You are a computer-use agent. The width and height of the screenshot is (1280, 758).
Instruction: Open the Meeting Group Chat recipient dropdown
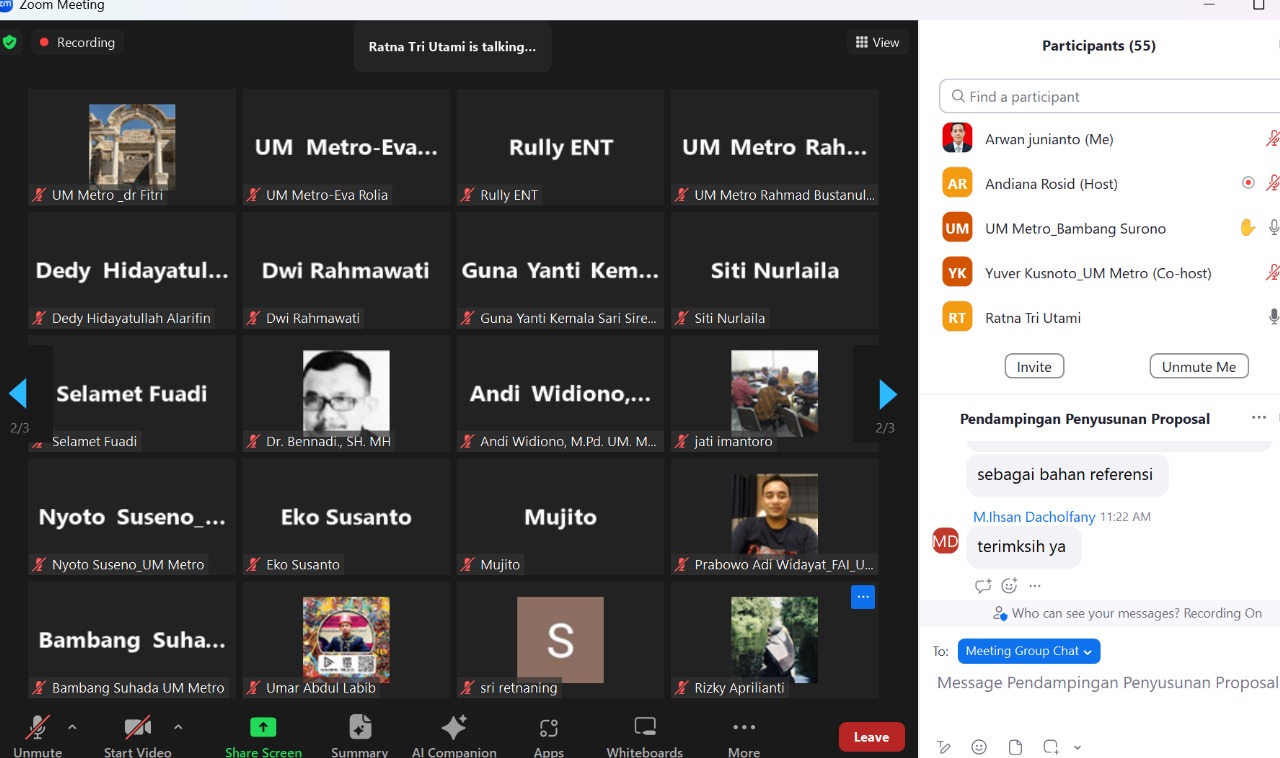1029,651
